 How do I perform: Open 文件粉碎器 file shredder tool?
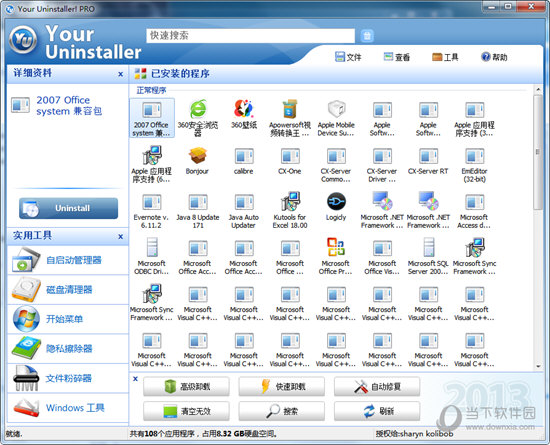[x=68, y=378]
